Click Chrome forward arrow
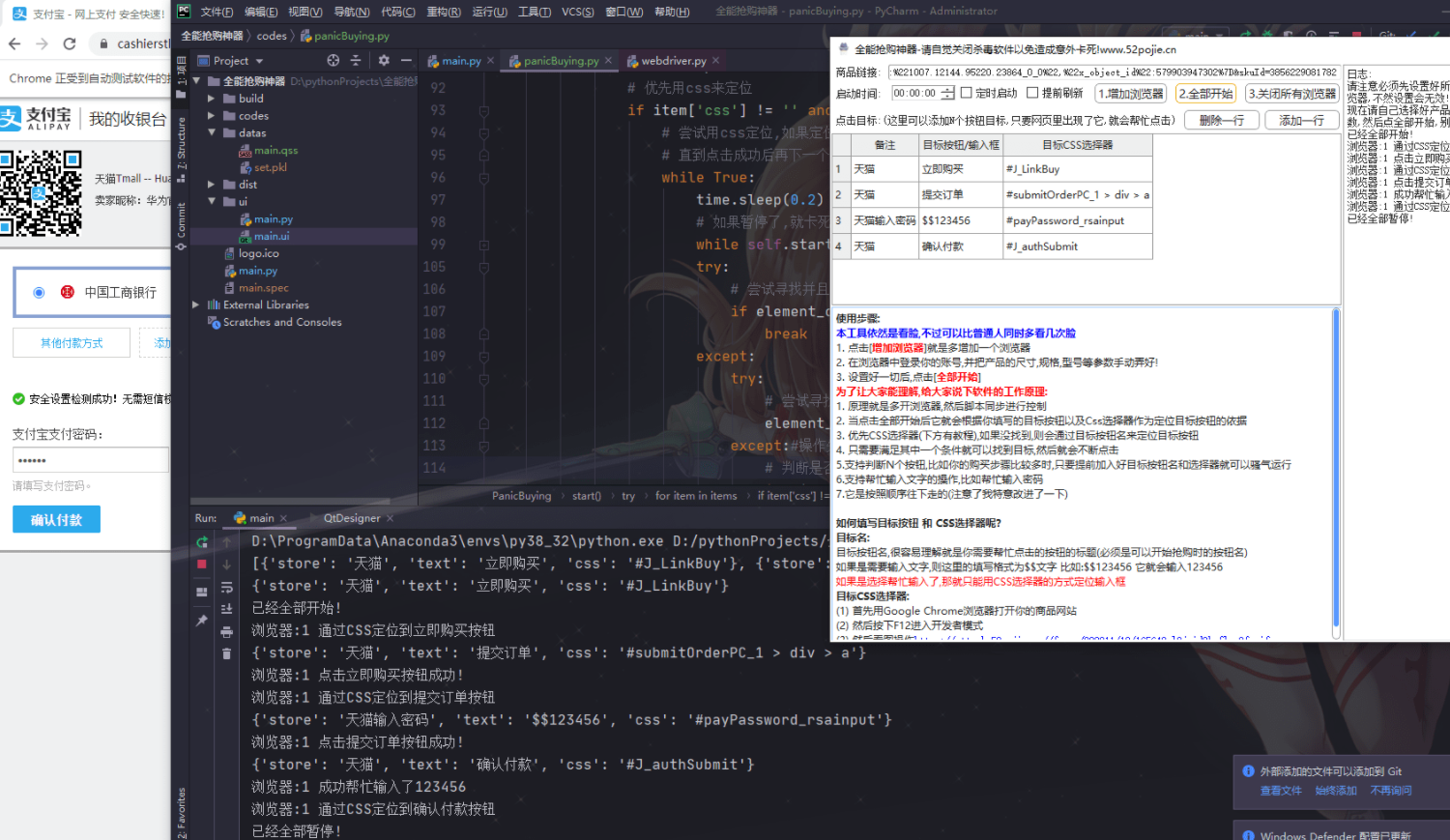The image size is (1450, 840). (42, 43)
